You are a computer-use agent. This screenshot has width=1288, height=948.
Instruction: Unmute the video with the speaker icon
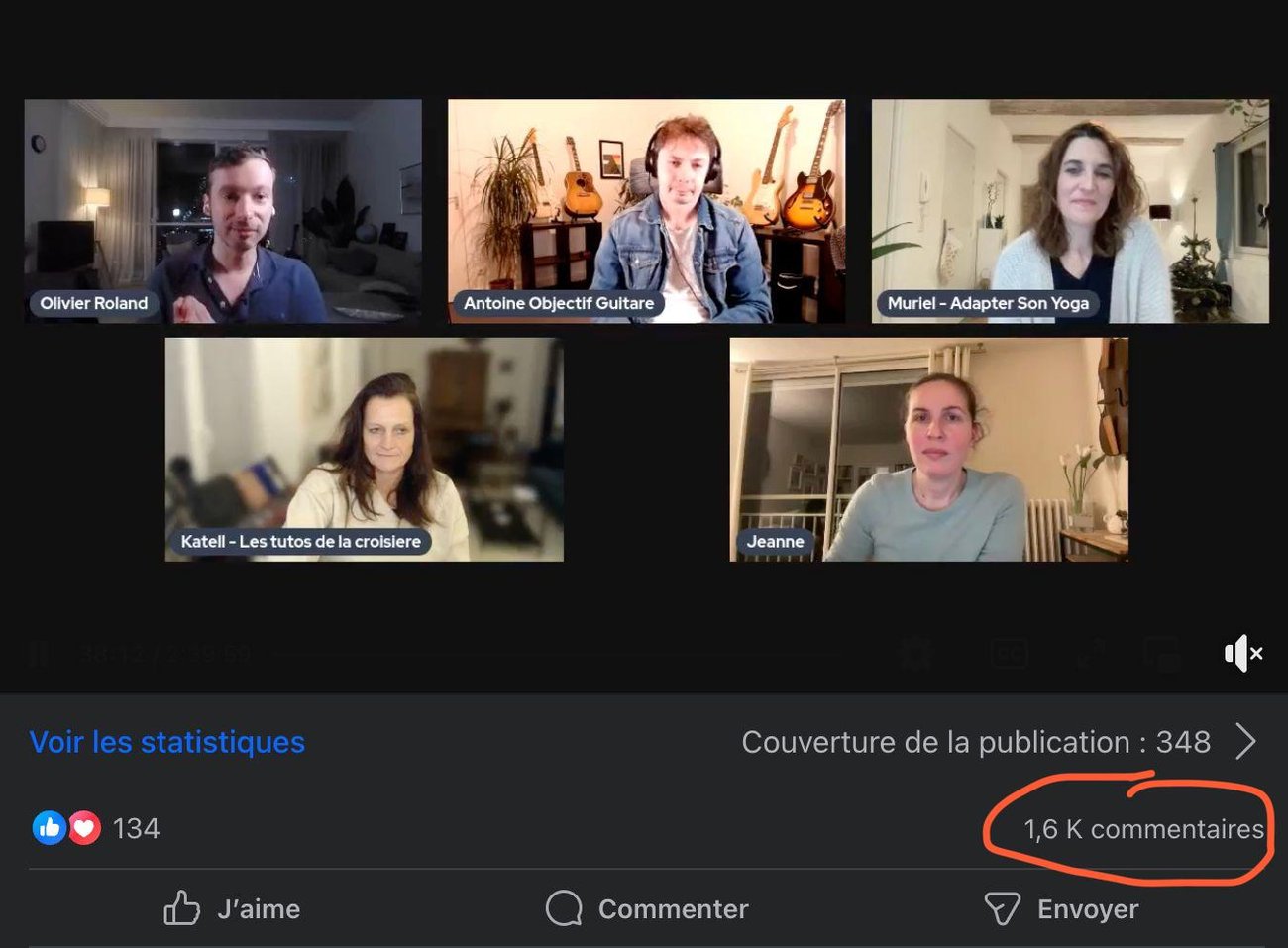[1242, 654]
